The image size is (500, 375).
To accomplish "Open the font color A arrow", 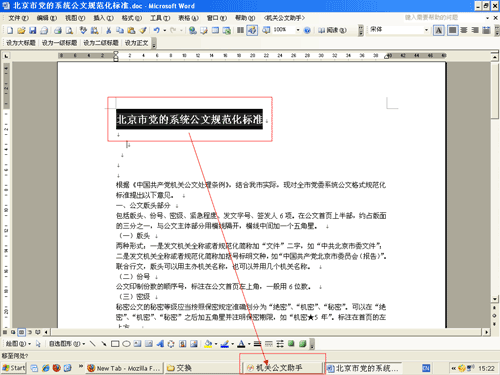I will coord(249,344).
